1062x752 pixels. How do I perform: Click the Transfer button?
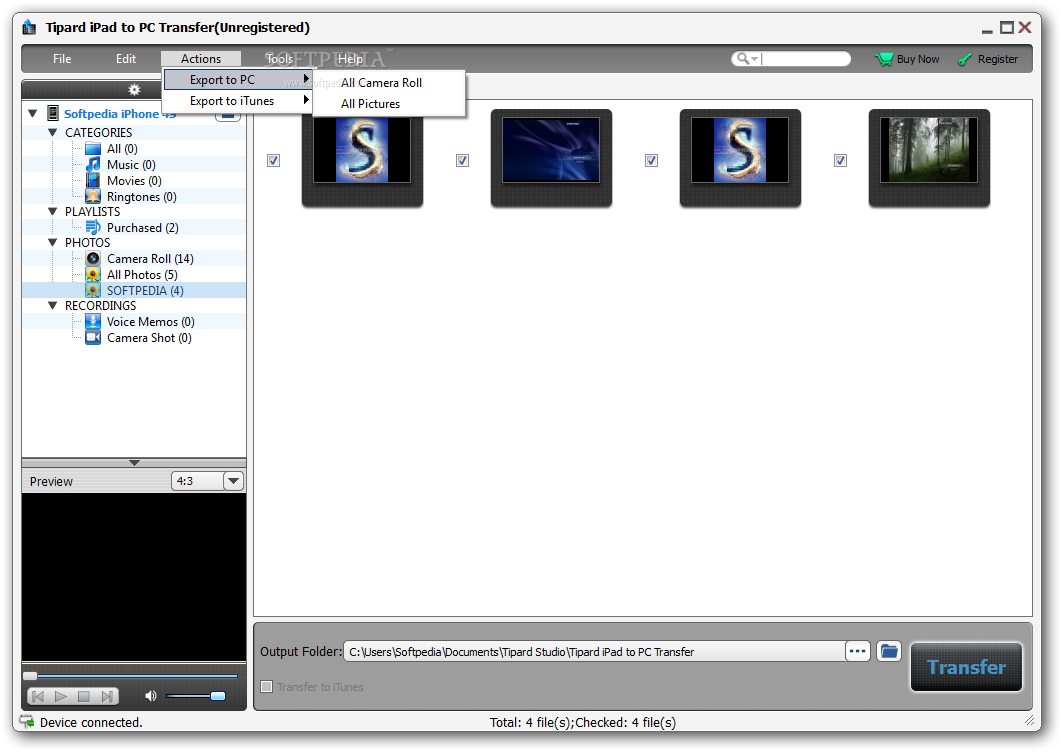pos(966,667)
